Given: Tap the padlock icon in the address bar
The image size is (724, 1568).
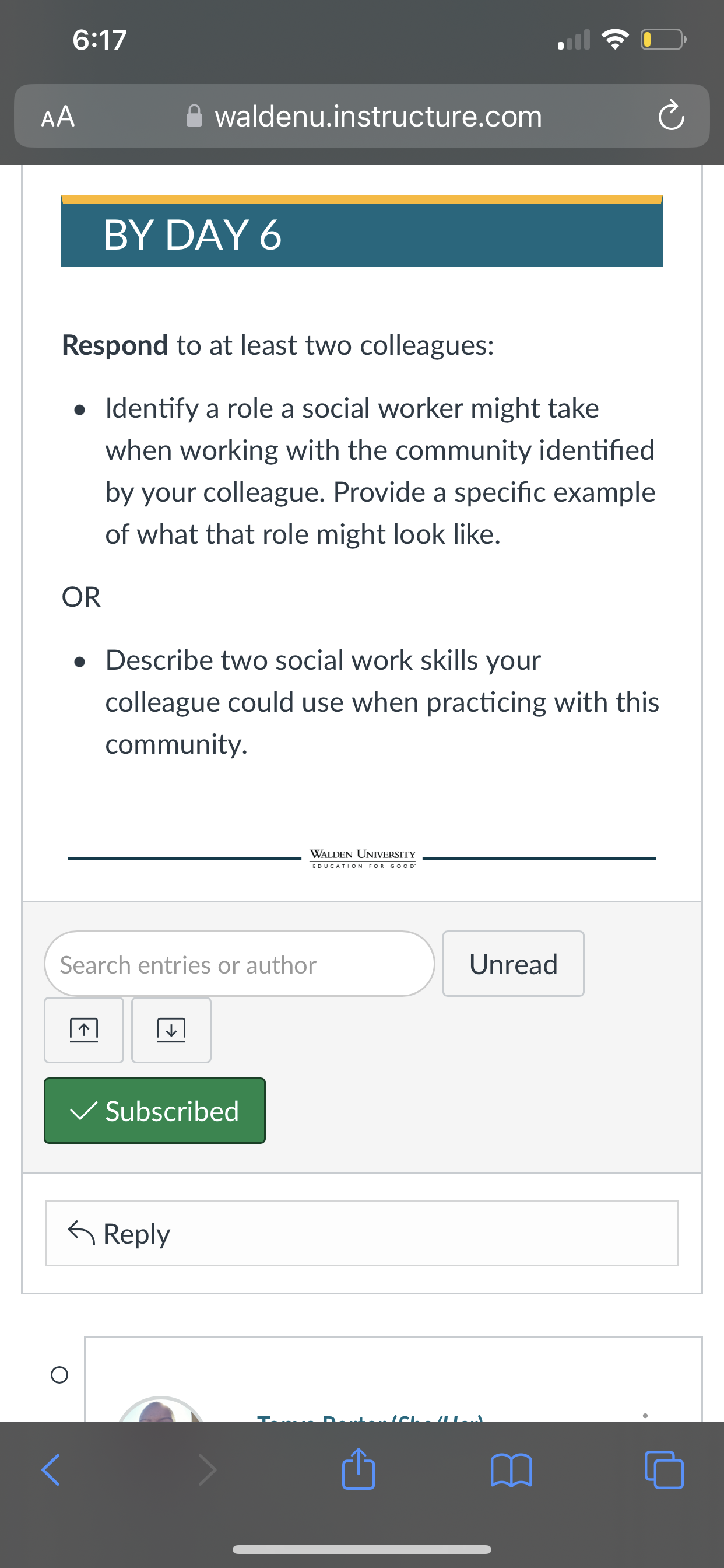Looking at the screenshot, I should [194, 116].
